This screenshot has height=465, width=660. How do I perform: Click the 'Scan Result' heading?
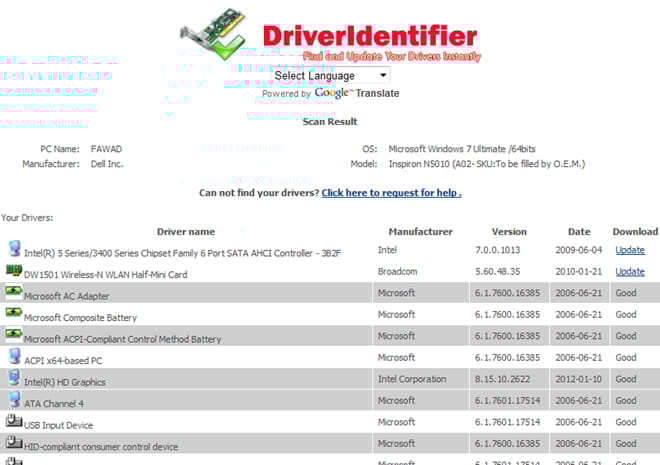[330, 122]
